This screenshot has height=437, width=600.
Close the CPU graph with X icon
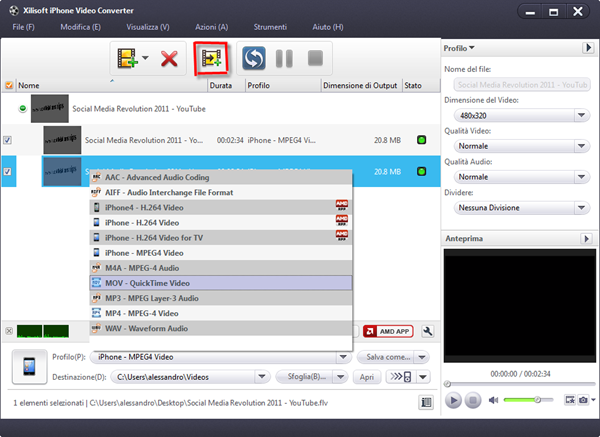pos(9,331)
